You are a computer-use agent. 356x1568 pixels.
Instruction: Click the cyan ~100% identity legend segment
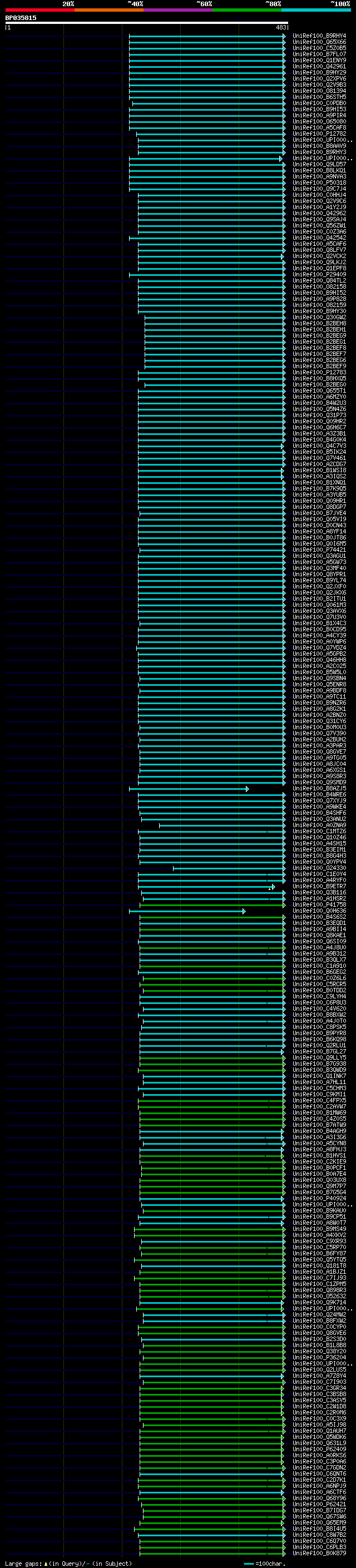316,10
